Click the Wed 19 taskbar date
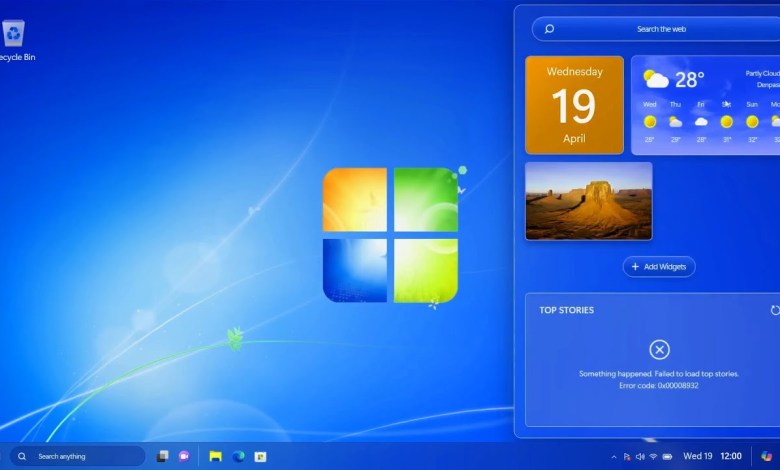Viewport: 780px width, 470px height. click(697, 456)
